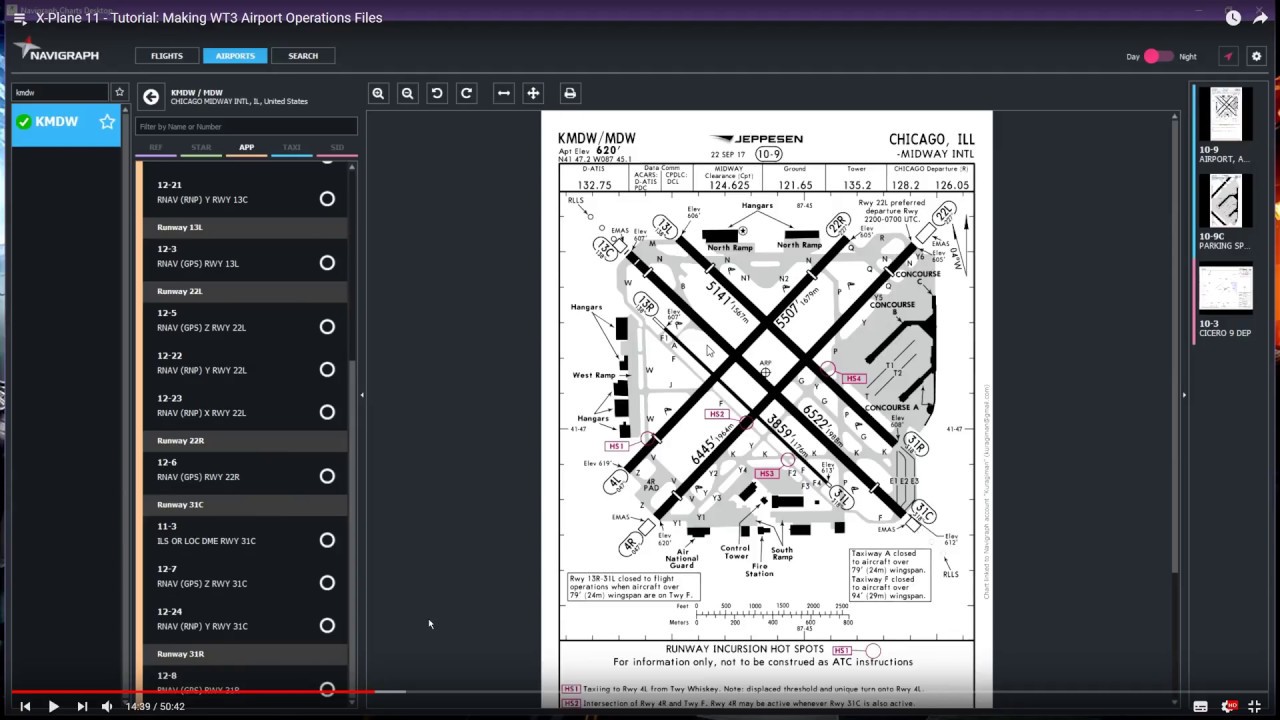
Task: Go back from KMDW chart list
Action: click(x=150, y=97)
